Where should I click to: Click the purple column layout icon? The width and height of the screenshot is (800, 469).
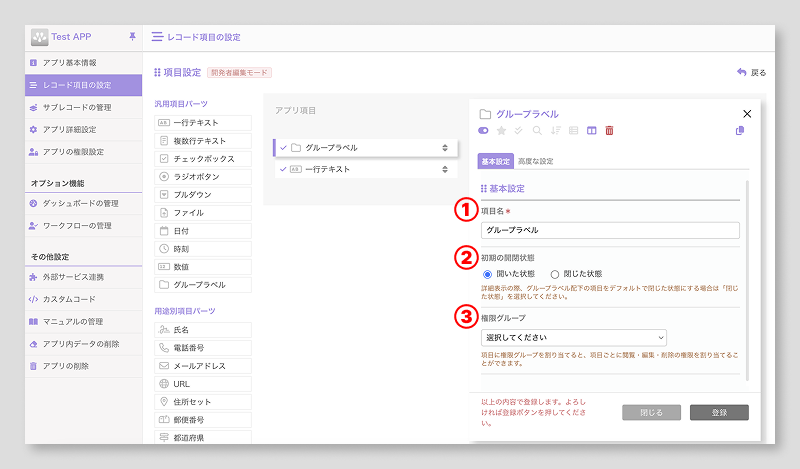tap(591, 131)
